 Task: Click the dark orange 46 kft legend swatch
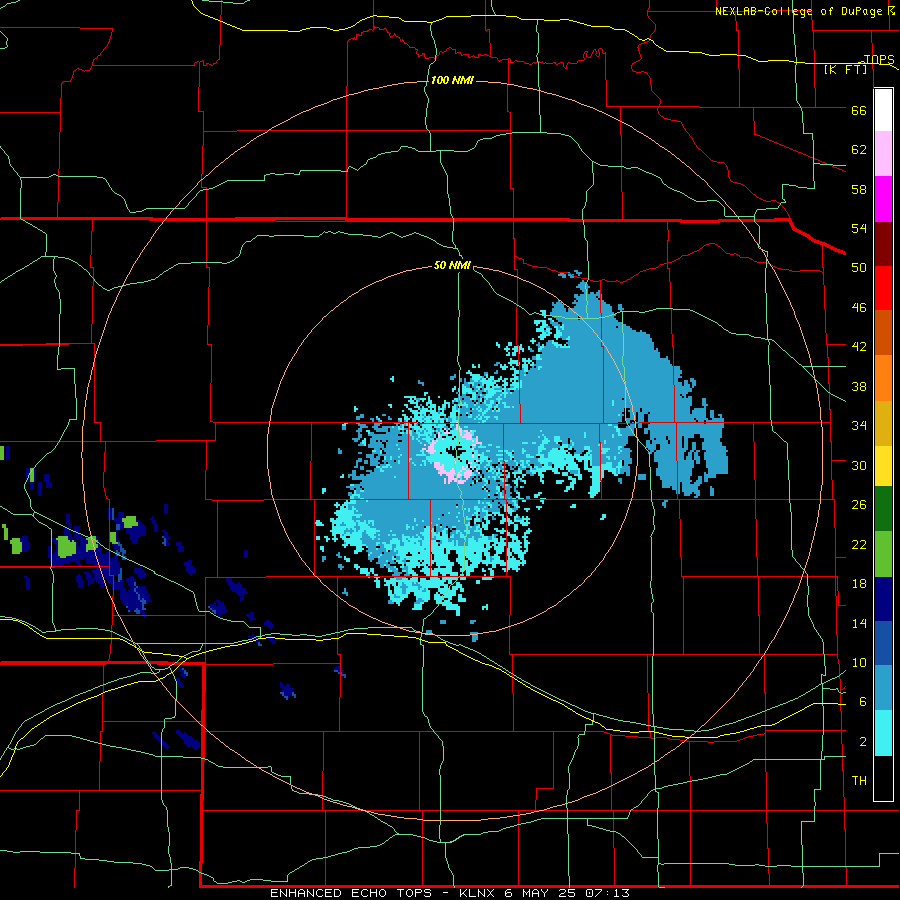pos(883,332)
